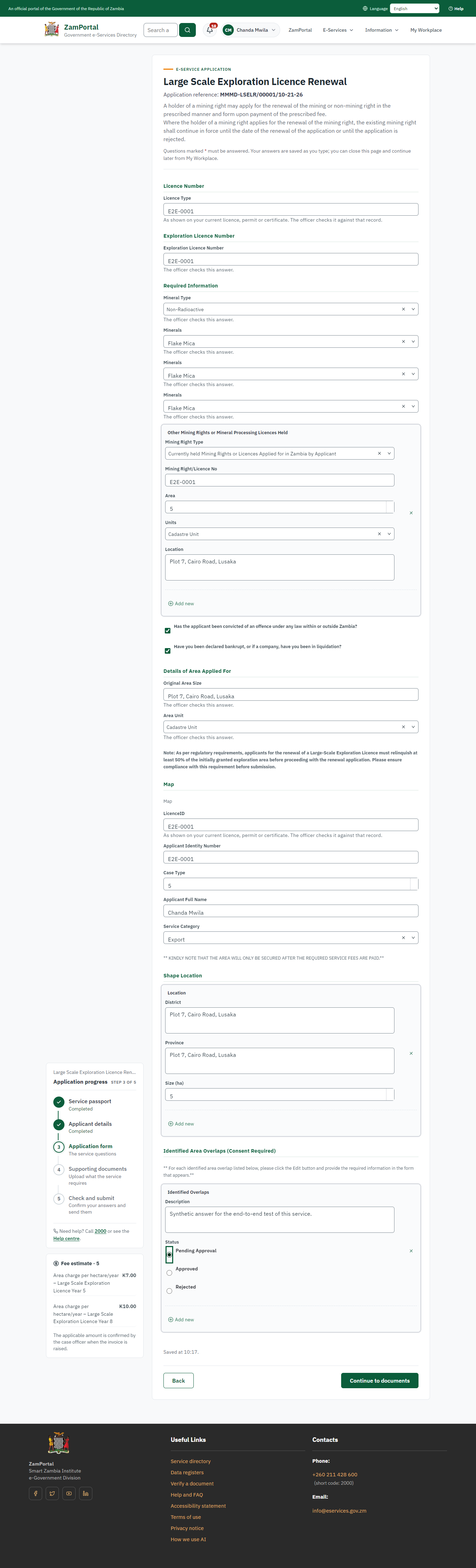Click step 4 circle in progress
476x1568 pixels.
pos(59,1169)
